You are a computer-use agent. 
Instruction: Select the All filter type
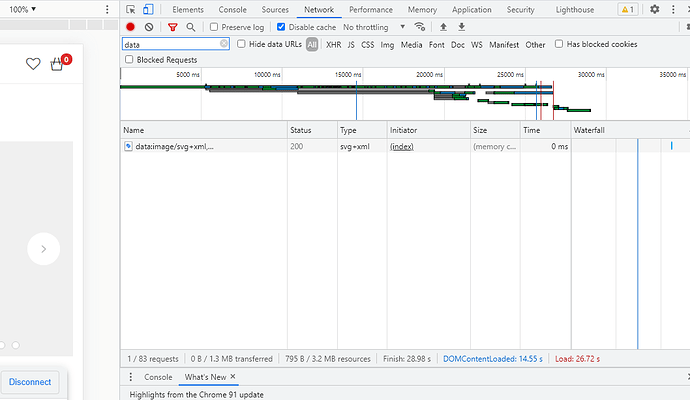(312, 44)
